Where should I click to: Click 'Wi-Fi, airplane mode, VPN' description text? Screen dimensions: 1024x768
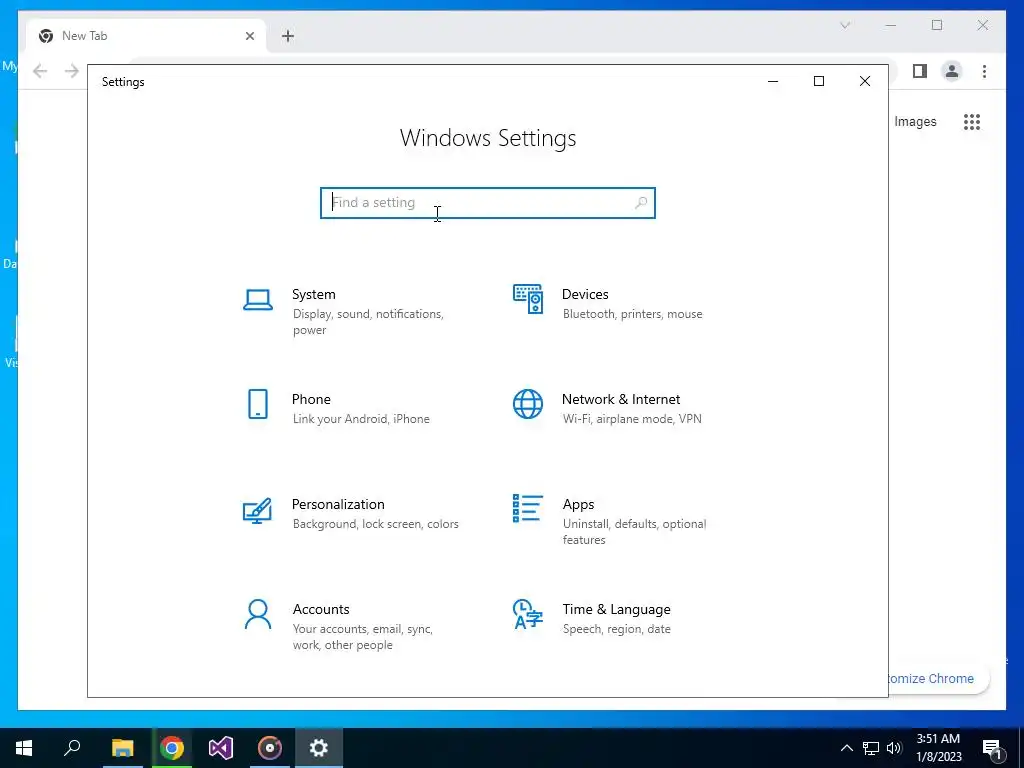tap(632, 419)
